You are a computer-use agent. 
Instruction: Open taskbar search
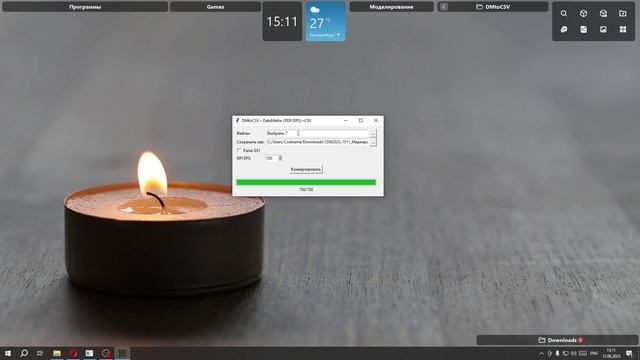pyautogui.click(x=24, y=353)
